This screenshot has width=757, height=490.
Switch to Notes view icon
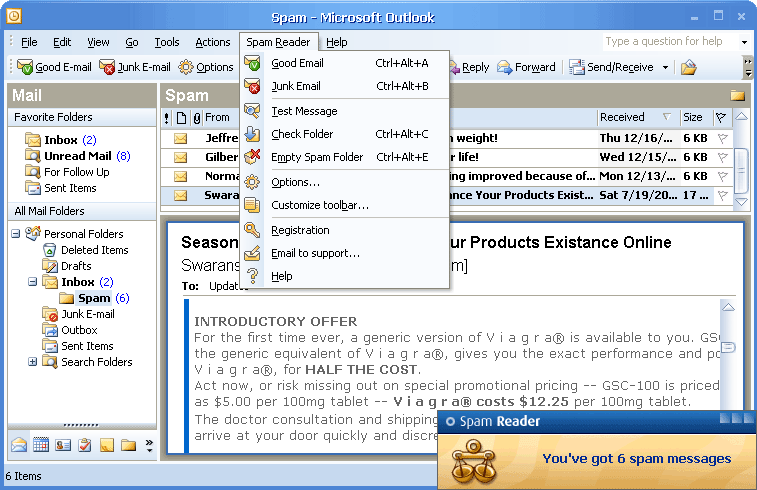coord(107,445)
